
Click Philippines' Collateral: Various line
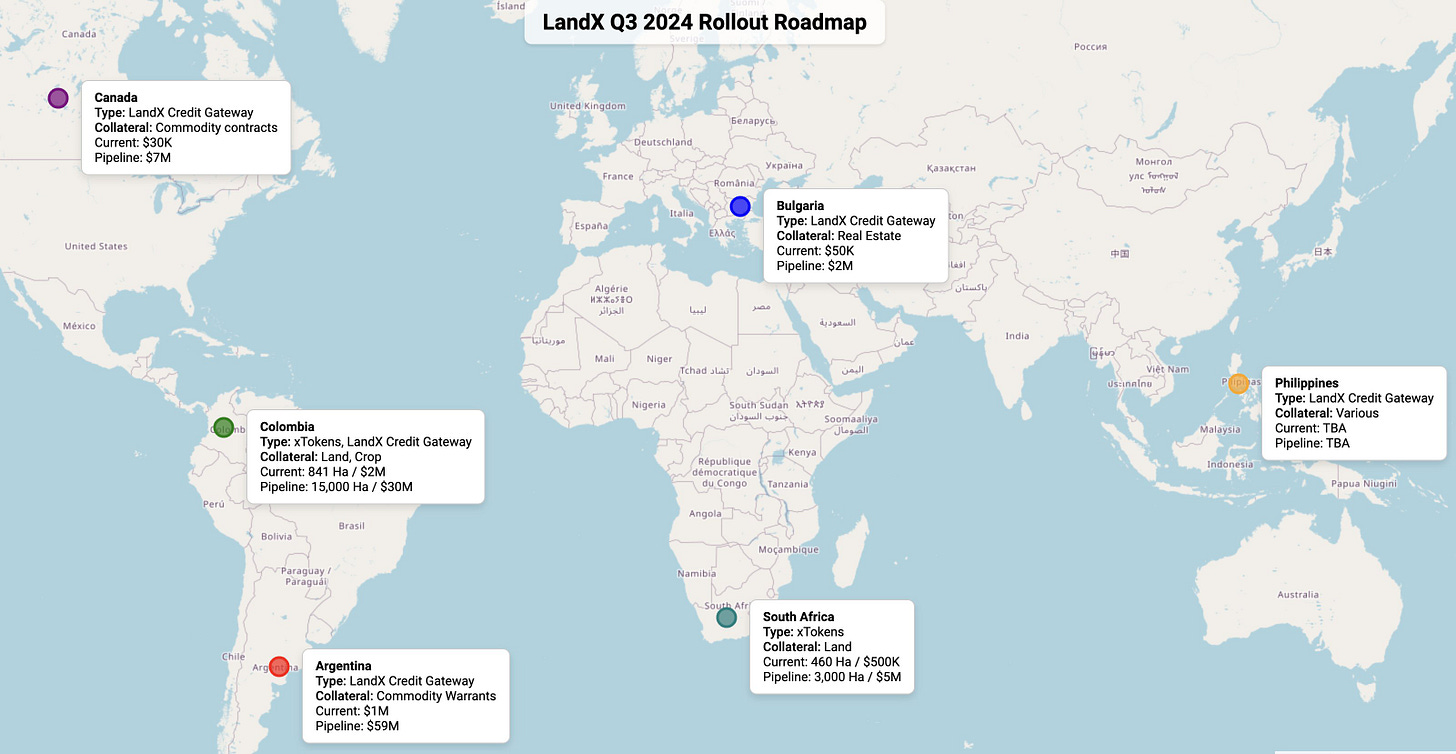pos(1327,413)
